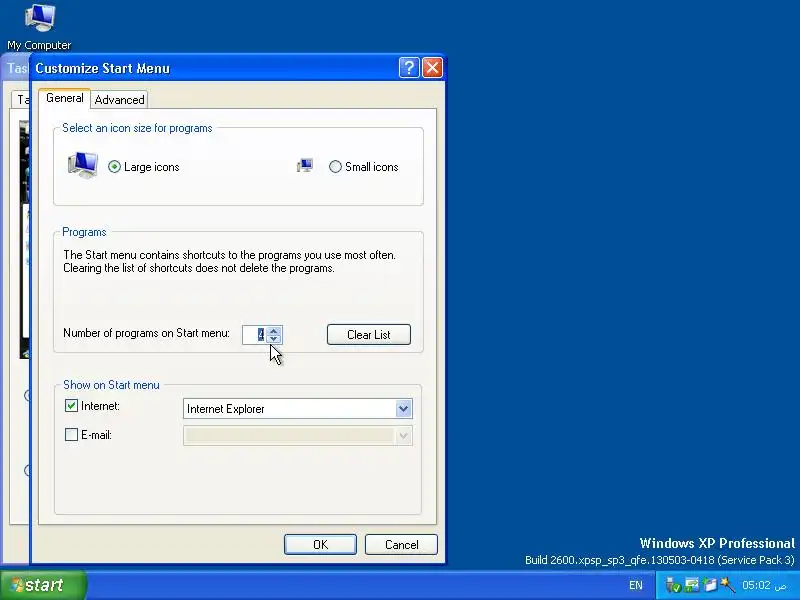Image resolution: width=800 pixels, height=600 pixels.
Task: Click the 05:02 taskbar clock
Action: click(764, 585)
